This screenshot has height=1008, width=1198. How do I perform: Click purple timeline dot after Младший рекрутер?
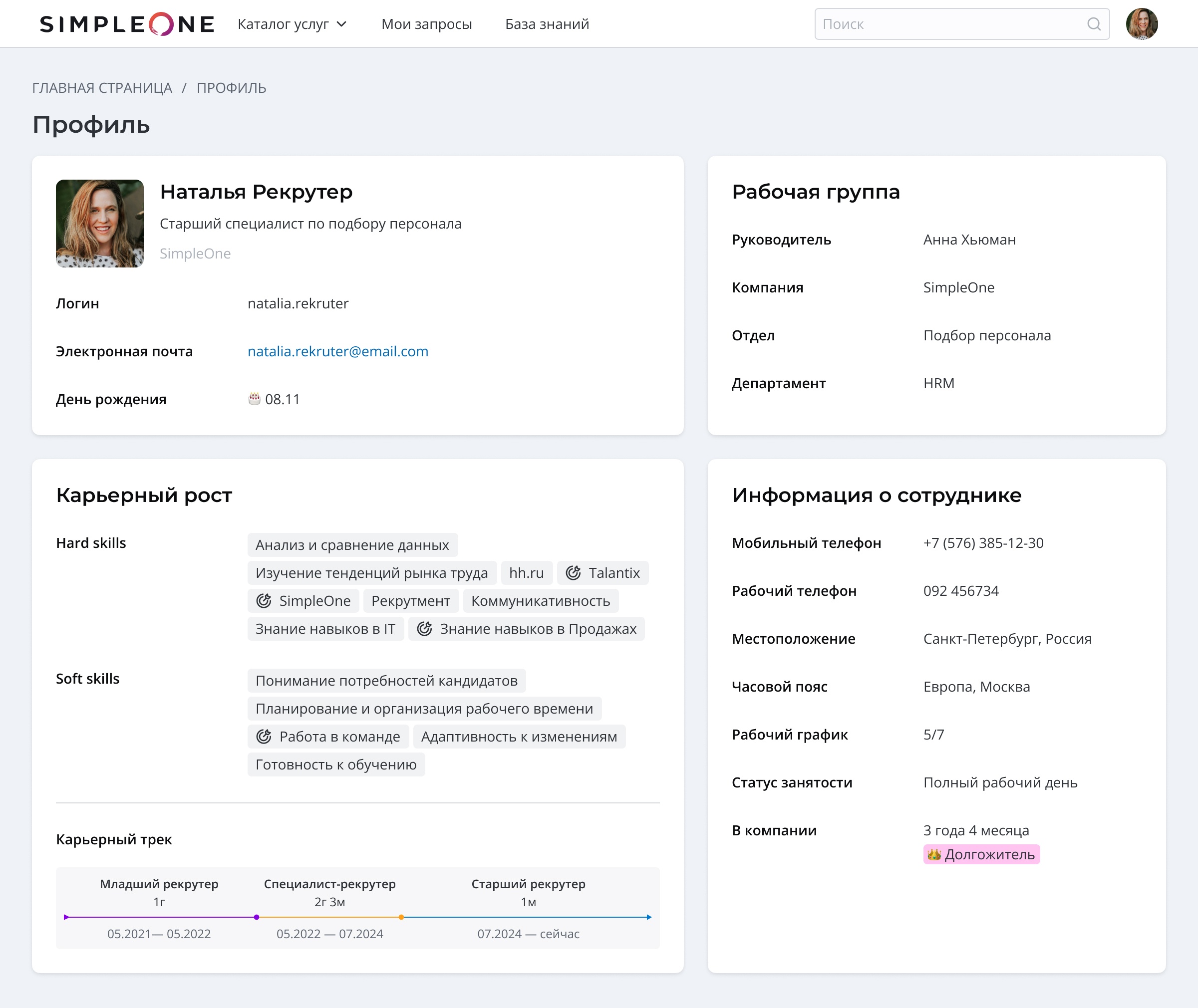coord(257,917)
